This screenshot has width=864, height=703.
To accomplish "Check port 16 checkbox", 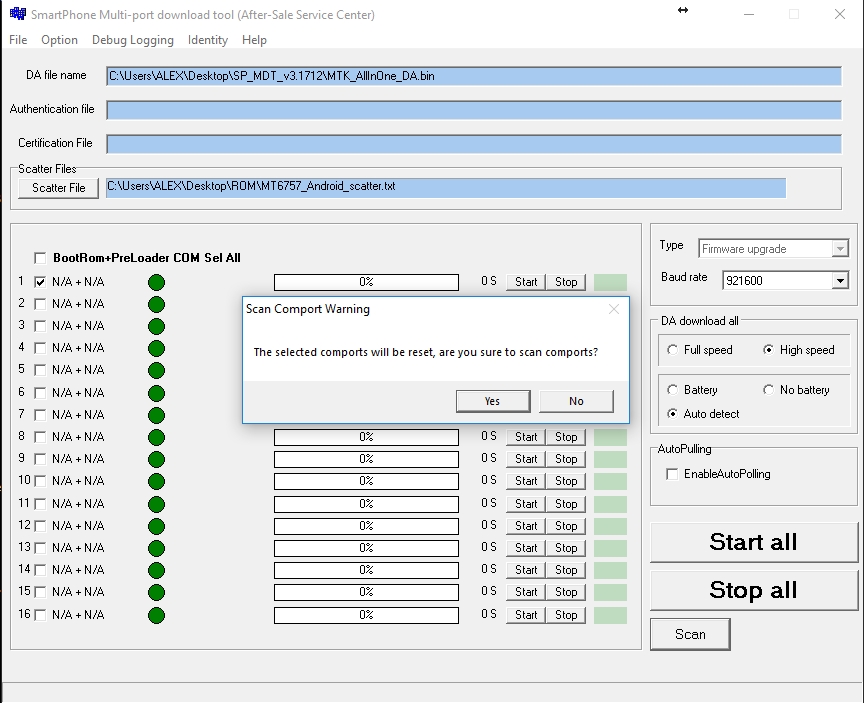I will (40, 615).
